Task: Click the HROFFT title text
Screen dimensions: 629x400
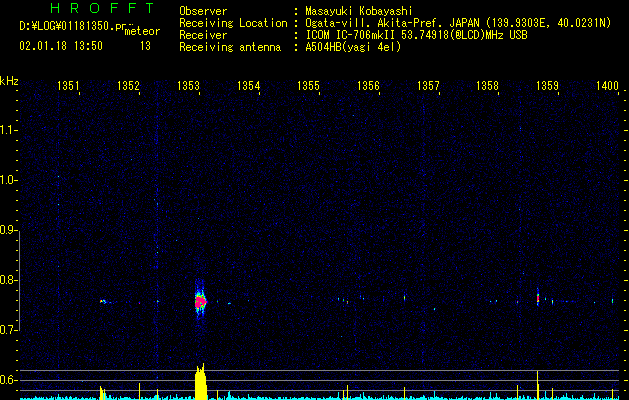Action: (x=103, y=8)
